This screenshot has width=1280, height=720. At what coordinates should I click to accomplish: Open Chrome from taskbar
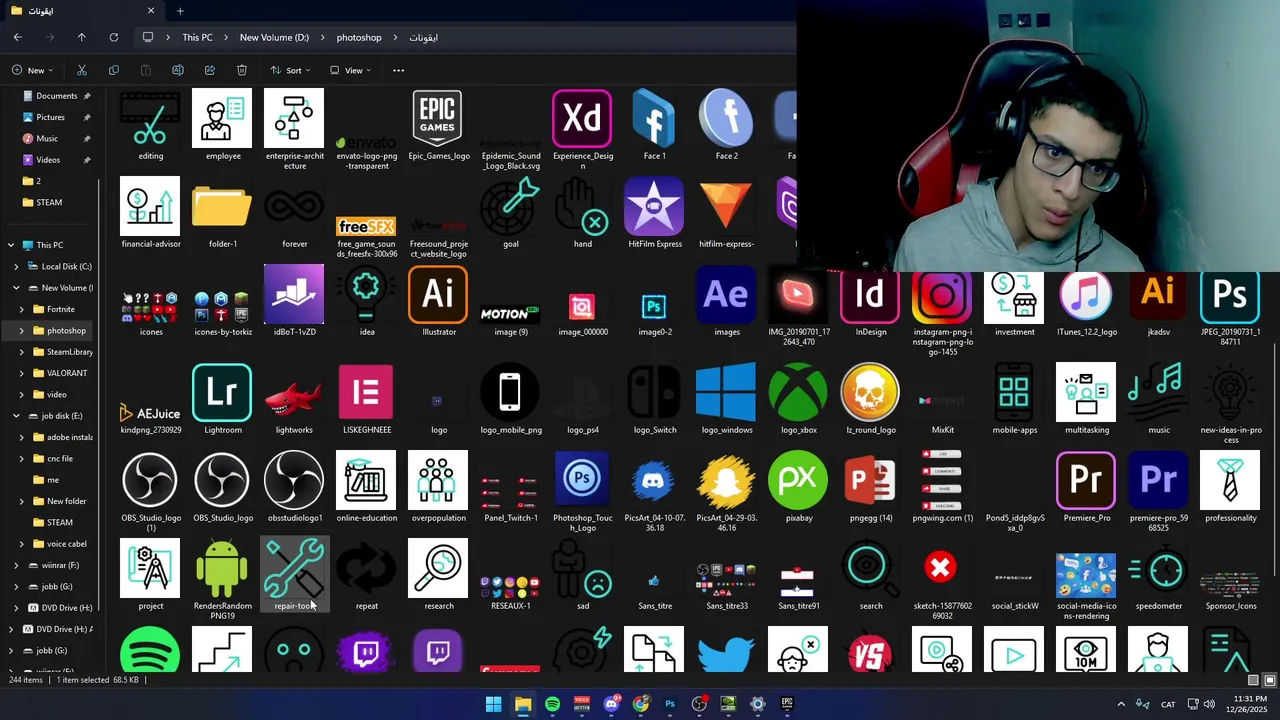click(x=640, y=704)
